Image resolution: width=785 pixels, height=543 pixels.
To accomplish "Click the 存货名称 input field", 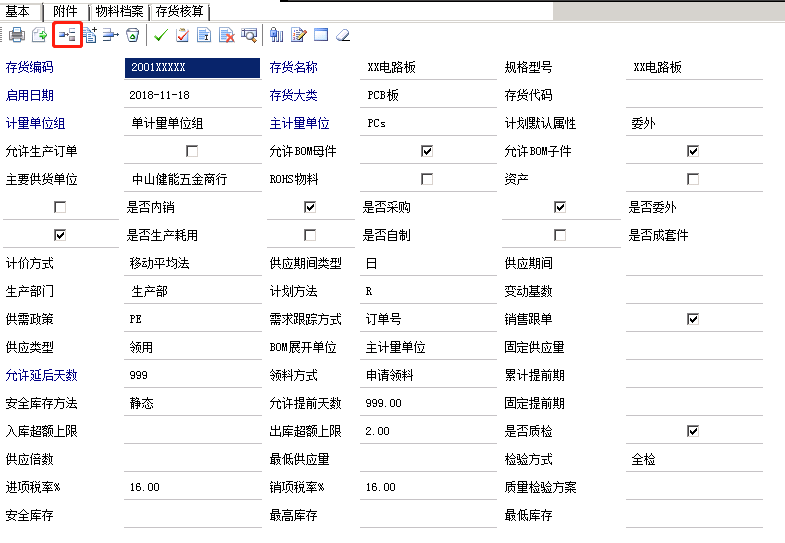I will coord(428,67).
